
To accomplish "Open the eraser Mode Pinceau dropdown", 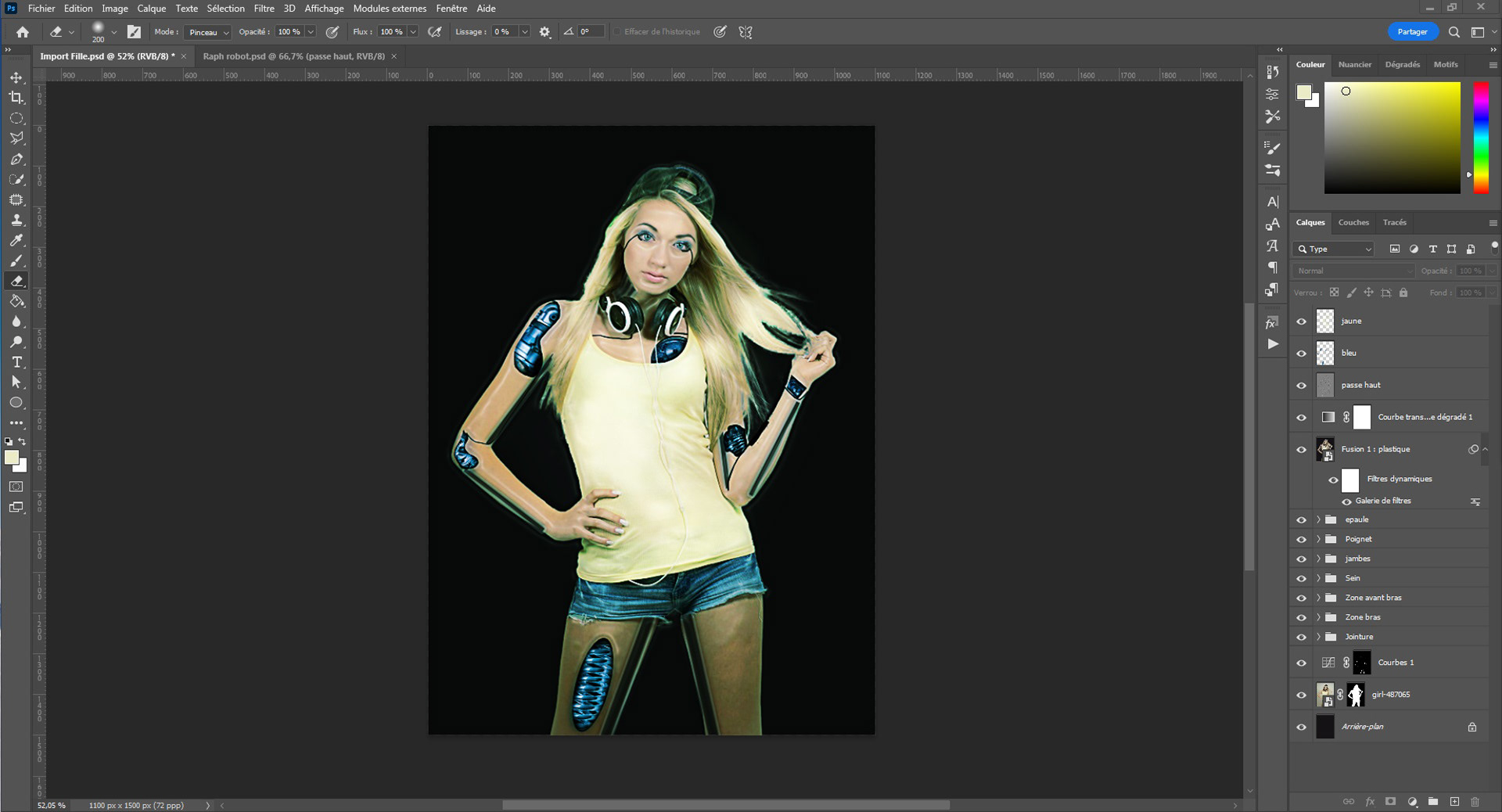I will 208,32.
